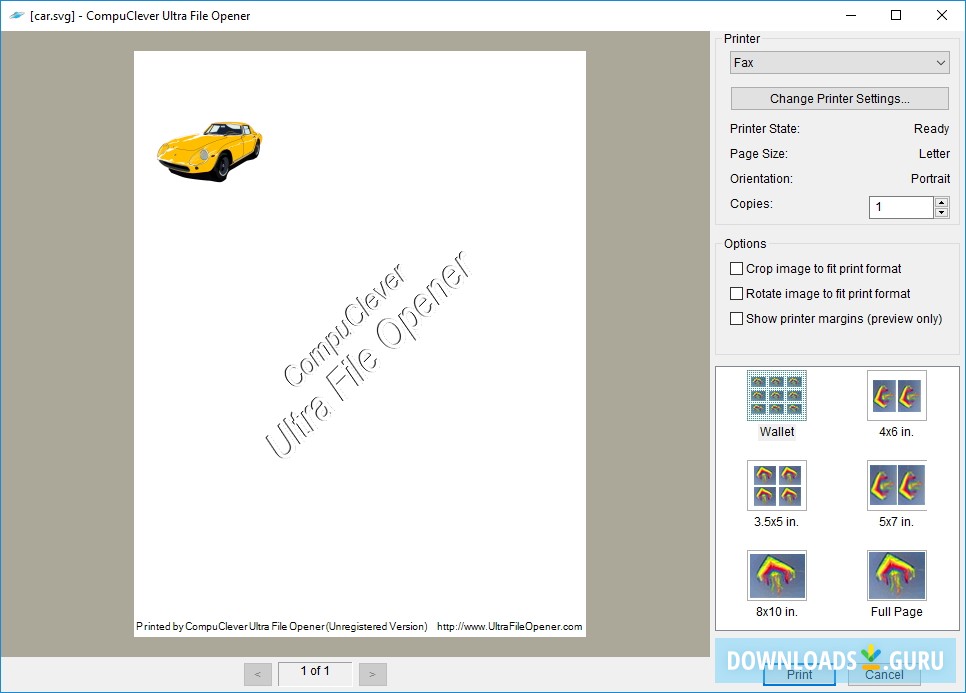This screenshot has height=693, width=966.
Task: Enable crop image to fit print format
Action: [x=735, y=268]
